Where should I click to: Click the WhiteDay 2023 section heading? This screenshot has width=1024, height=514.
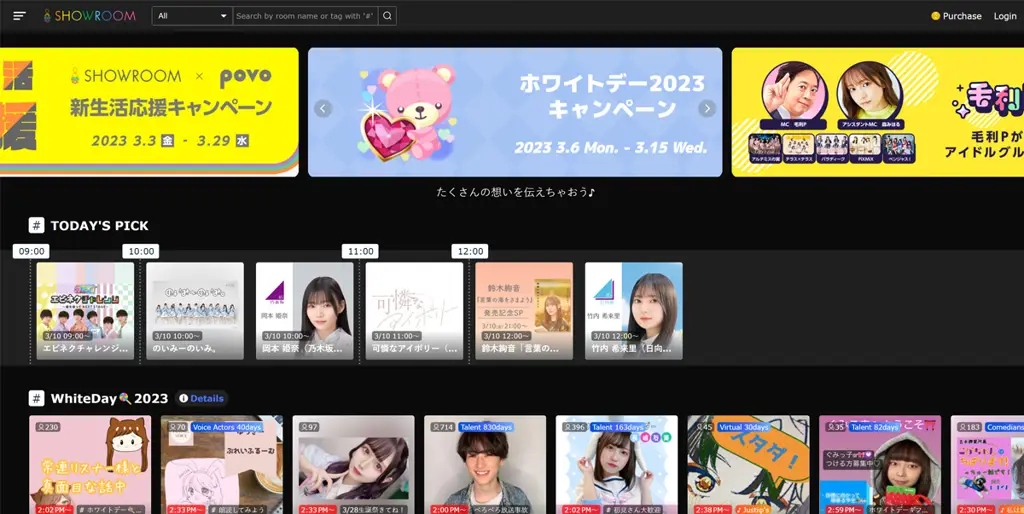[109, 398]
